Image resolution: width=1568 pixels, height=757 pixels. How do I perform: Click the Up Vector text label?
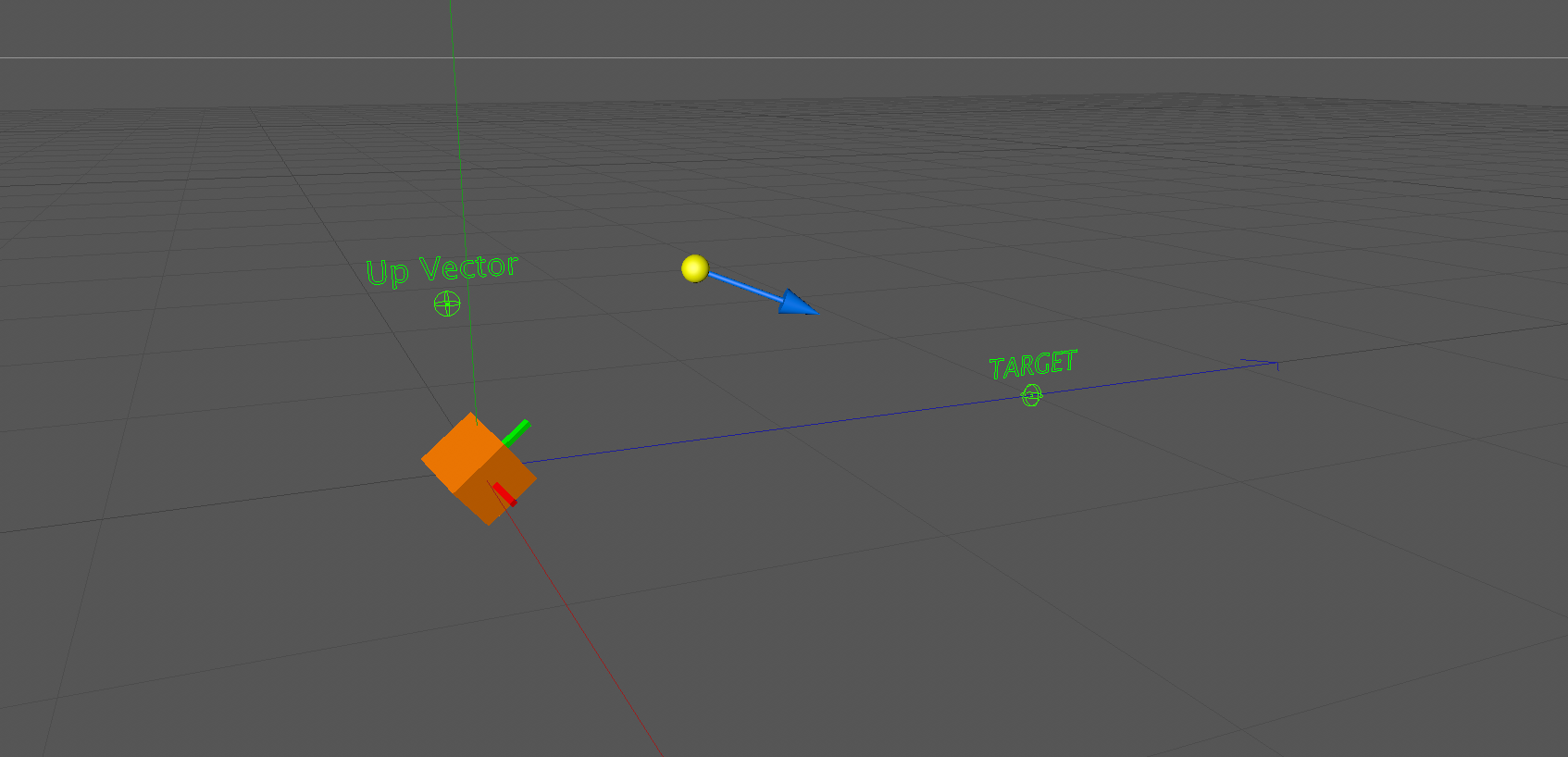[x=442, y=270]
